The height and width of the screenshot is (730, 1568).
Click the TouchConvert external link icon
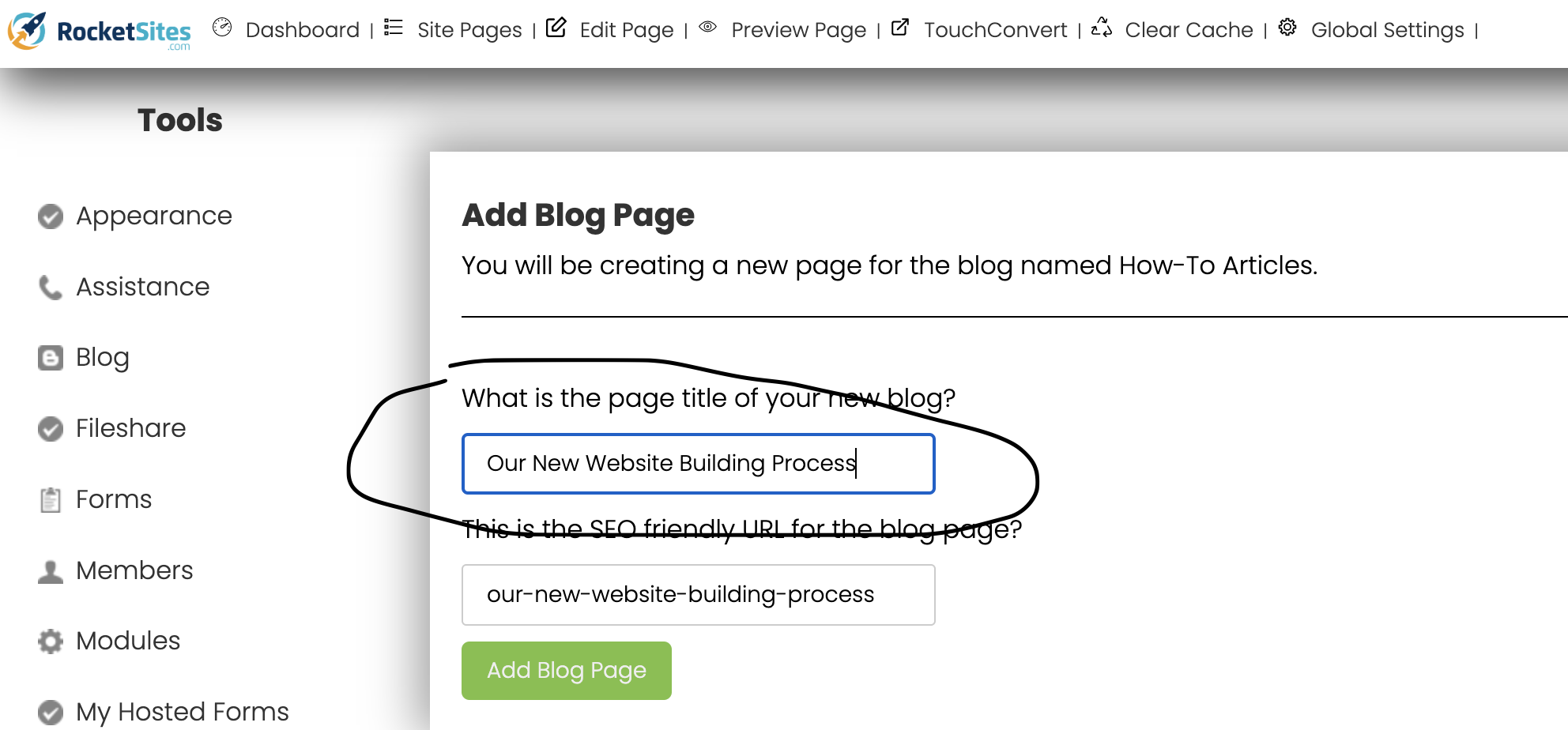(900, 28)
